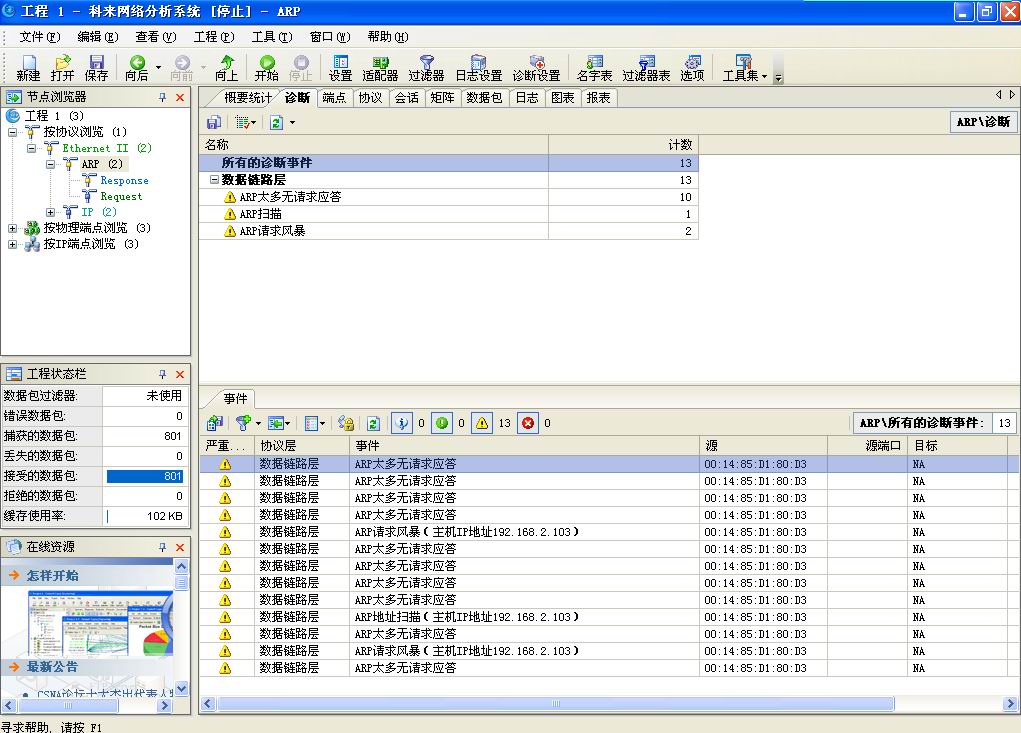The width and height of the screenshot is (1021, 733).
Task: Open the 工具集 (Toolset) dropdown
Action: [745, 67]
